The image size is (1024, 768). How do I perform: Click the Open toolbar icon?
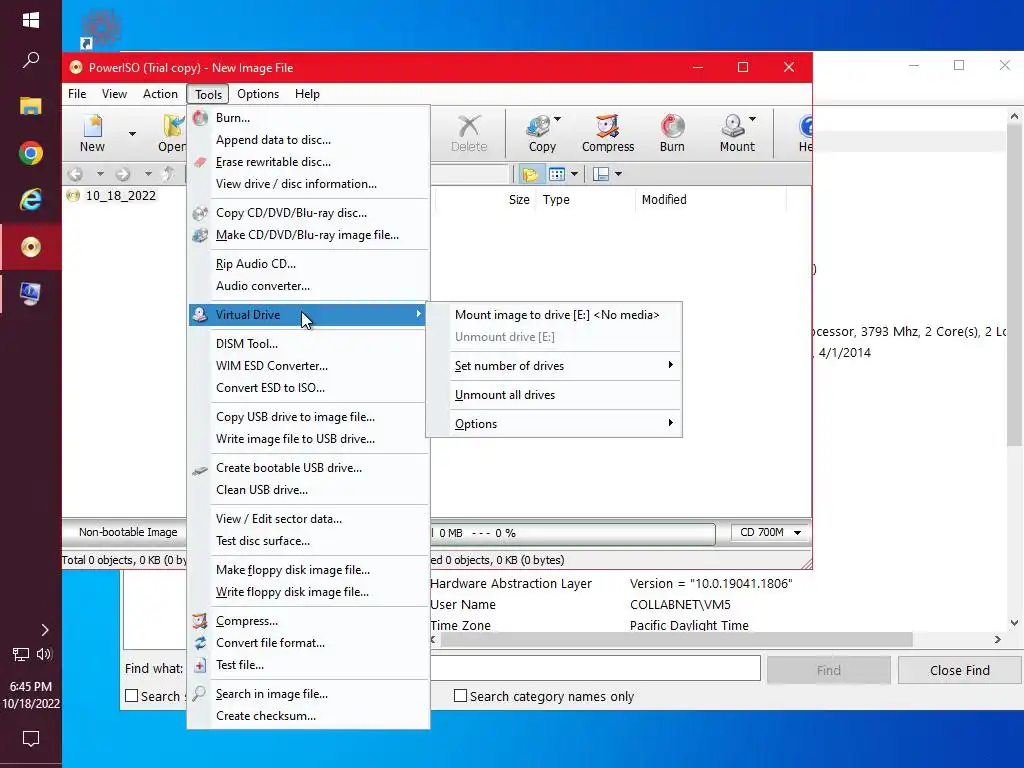[171, 133]
